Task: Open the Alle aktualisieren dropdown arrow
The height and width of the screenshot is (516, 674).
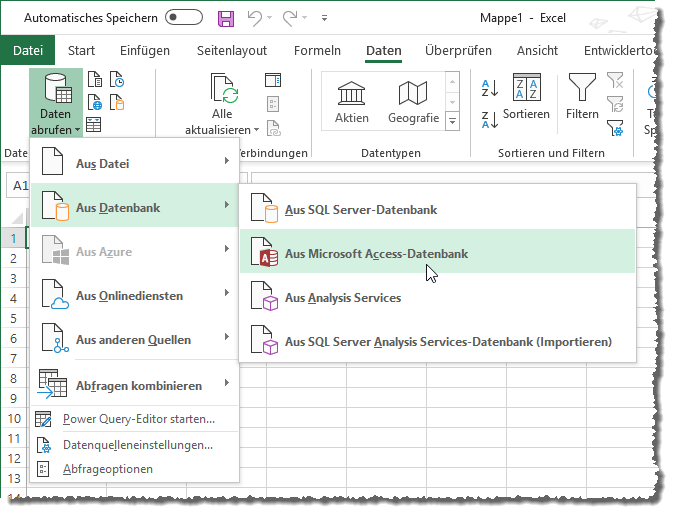Action: pyautogui.click(x=257, y=129)
